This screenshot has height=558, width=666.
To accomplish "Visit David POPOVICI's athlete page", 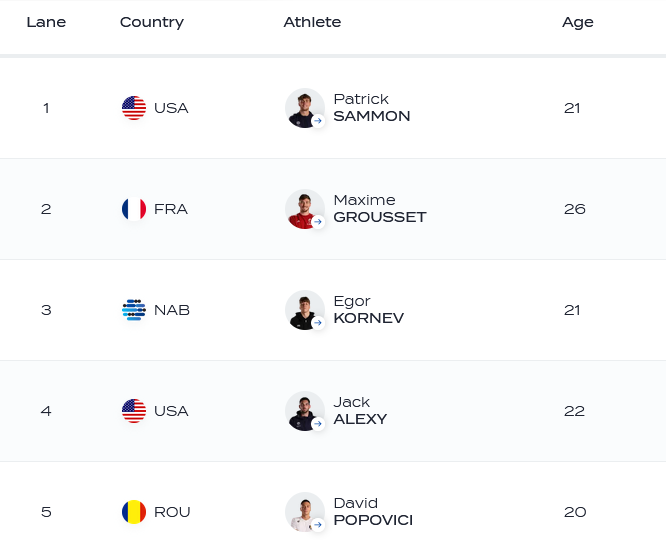I will coord(372,512).
